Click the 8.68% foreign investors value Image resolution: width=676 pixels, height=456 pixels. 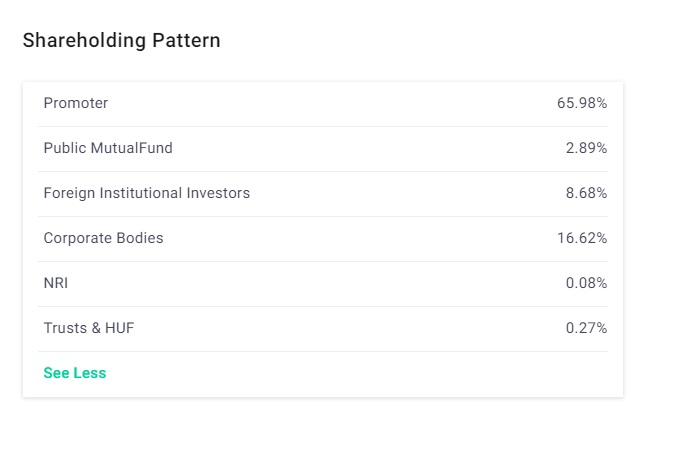click(x=586, y=193)
